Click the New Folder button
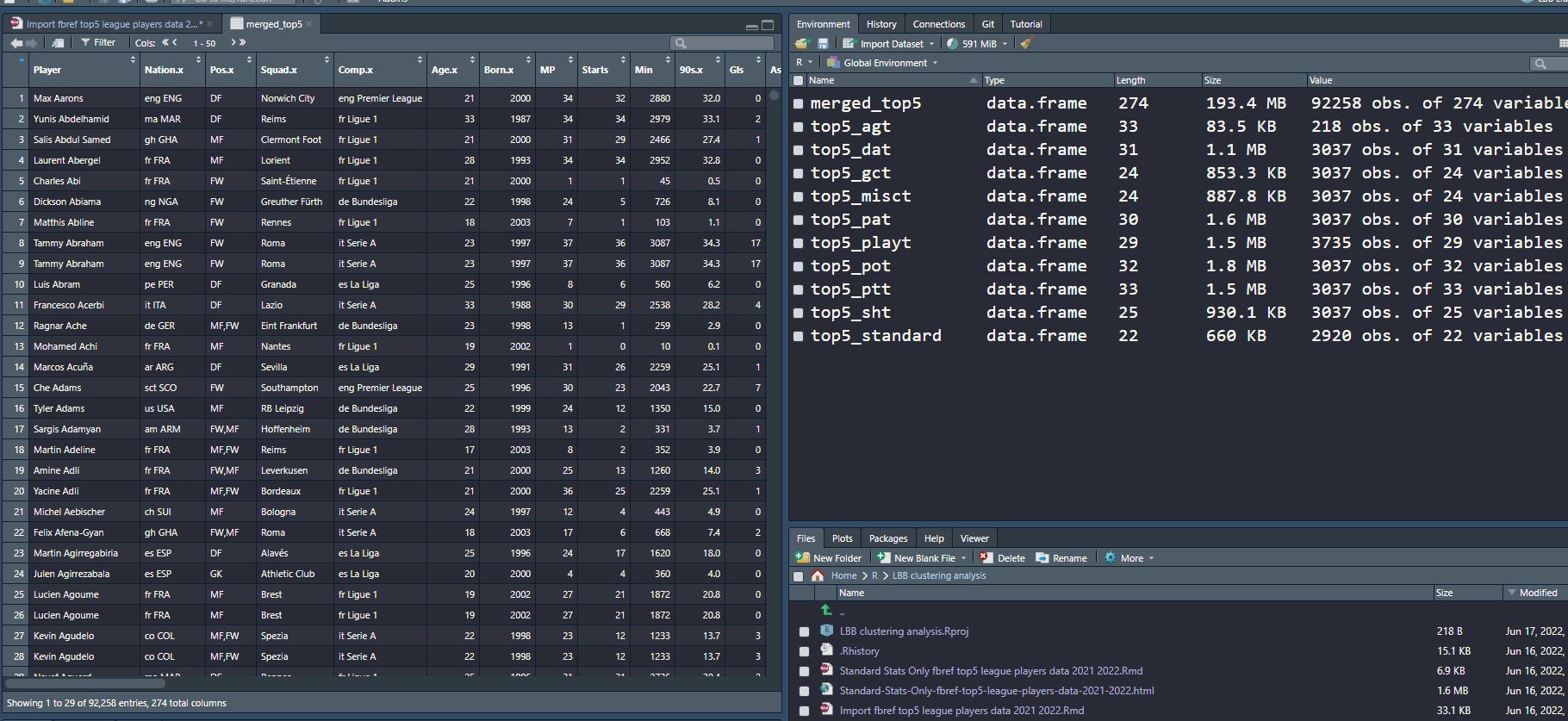Image resolution: width=1568 pixels, height=721 pixels. pos(829,558)
